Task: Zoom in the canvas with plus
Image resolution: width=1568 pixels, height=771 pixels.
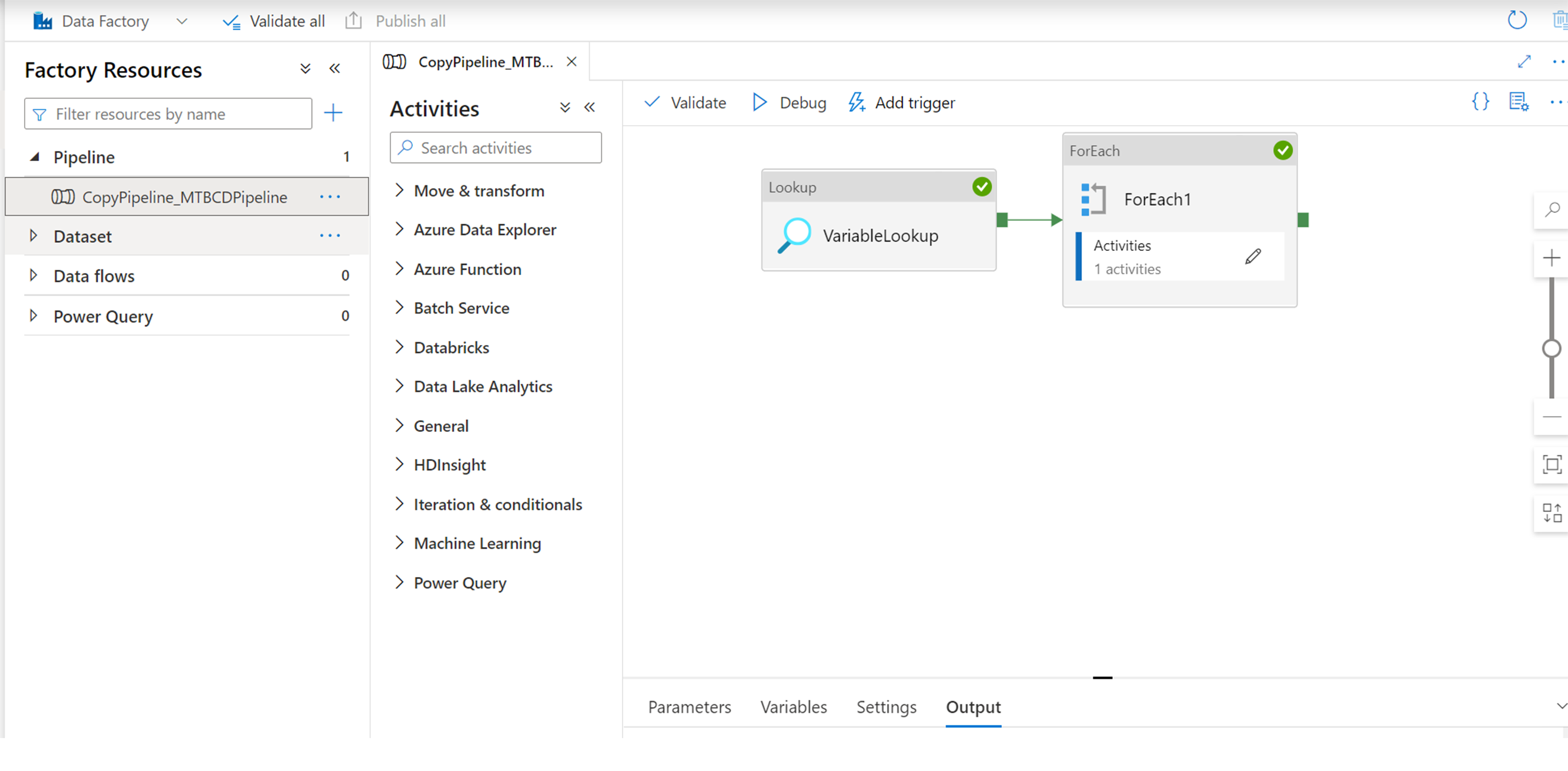Action: coord(1552,258)
